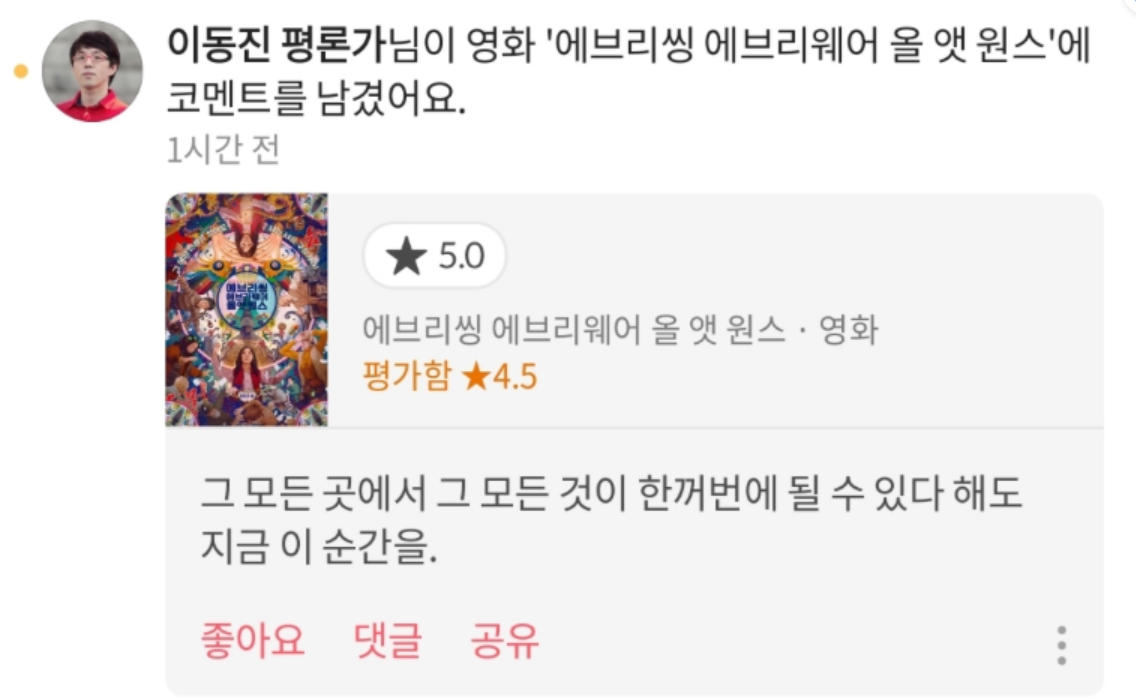This screenshot has width=1136, height=700.
Task: Click the black star in rating pill
Action: coord(406,257)
